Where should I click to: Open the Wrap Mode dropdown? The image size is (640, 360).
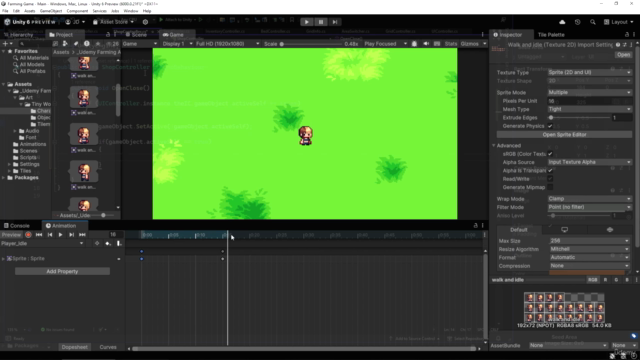589,199
